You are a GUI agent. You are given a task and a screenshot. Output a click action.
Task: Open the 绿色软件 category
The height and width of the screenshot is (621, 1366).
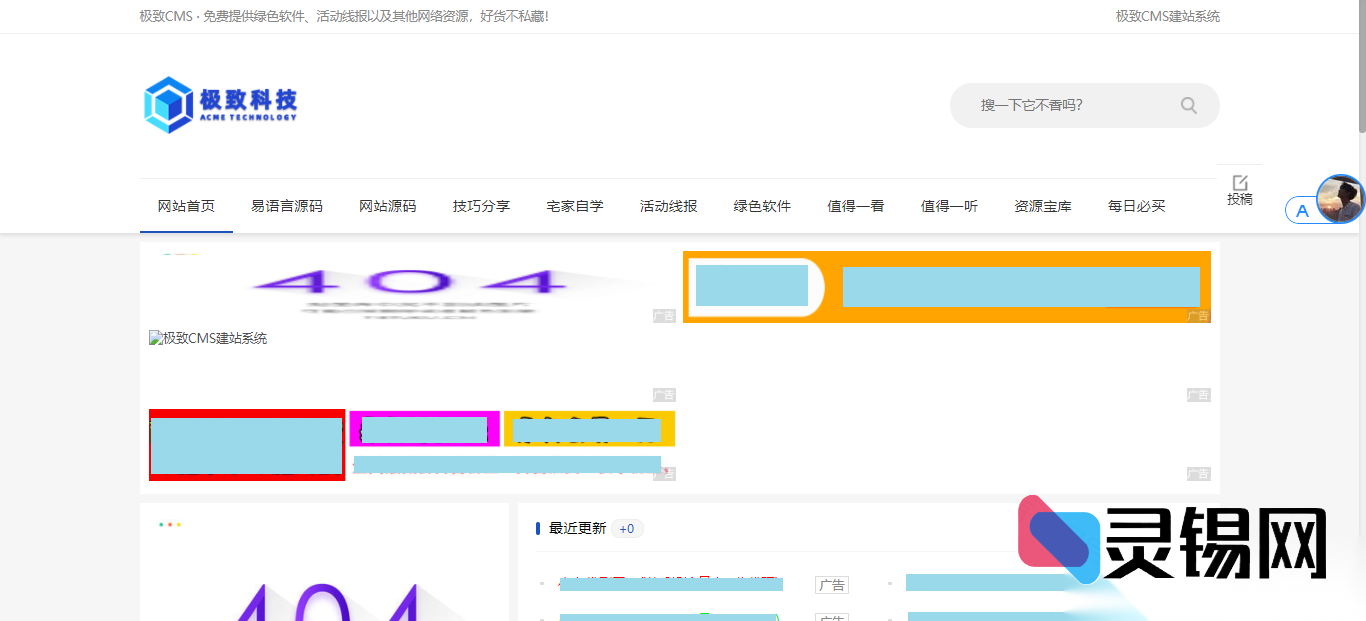761,205
